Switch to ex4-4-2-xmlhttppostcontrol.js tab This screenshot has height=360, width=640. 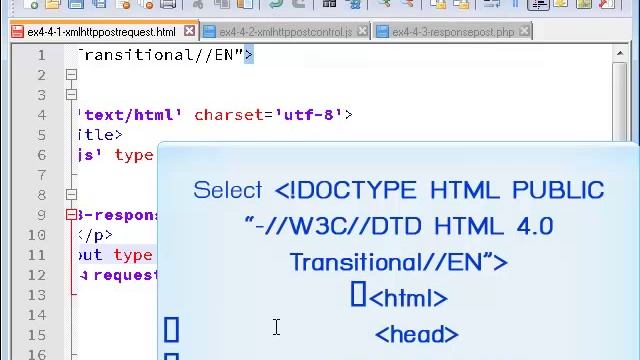(x=286, y=32)
